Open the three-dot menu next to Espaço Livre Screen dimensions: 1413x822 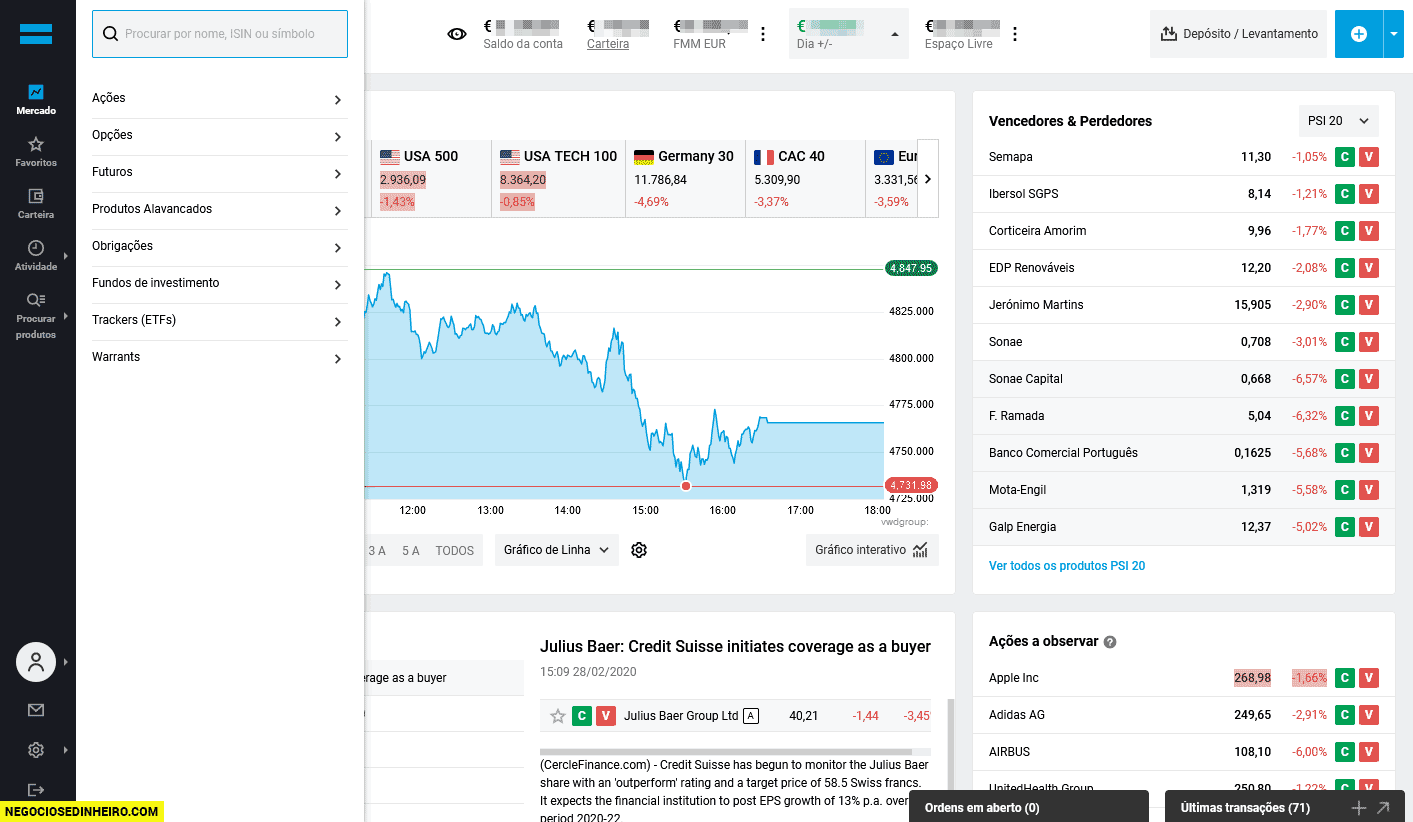(x=1015, y=34)
